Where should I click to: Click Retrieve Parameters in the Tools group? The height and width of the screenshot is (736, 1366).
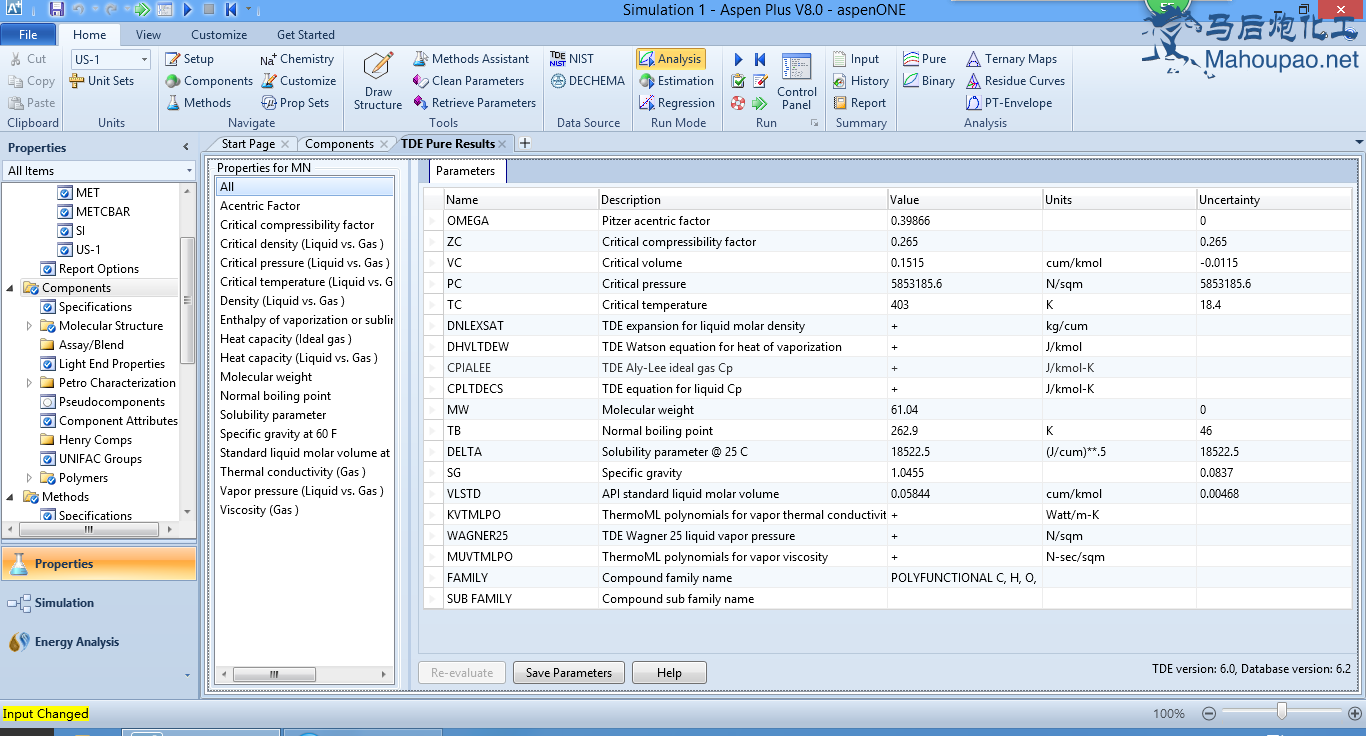tap(474, 103)
